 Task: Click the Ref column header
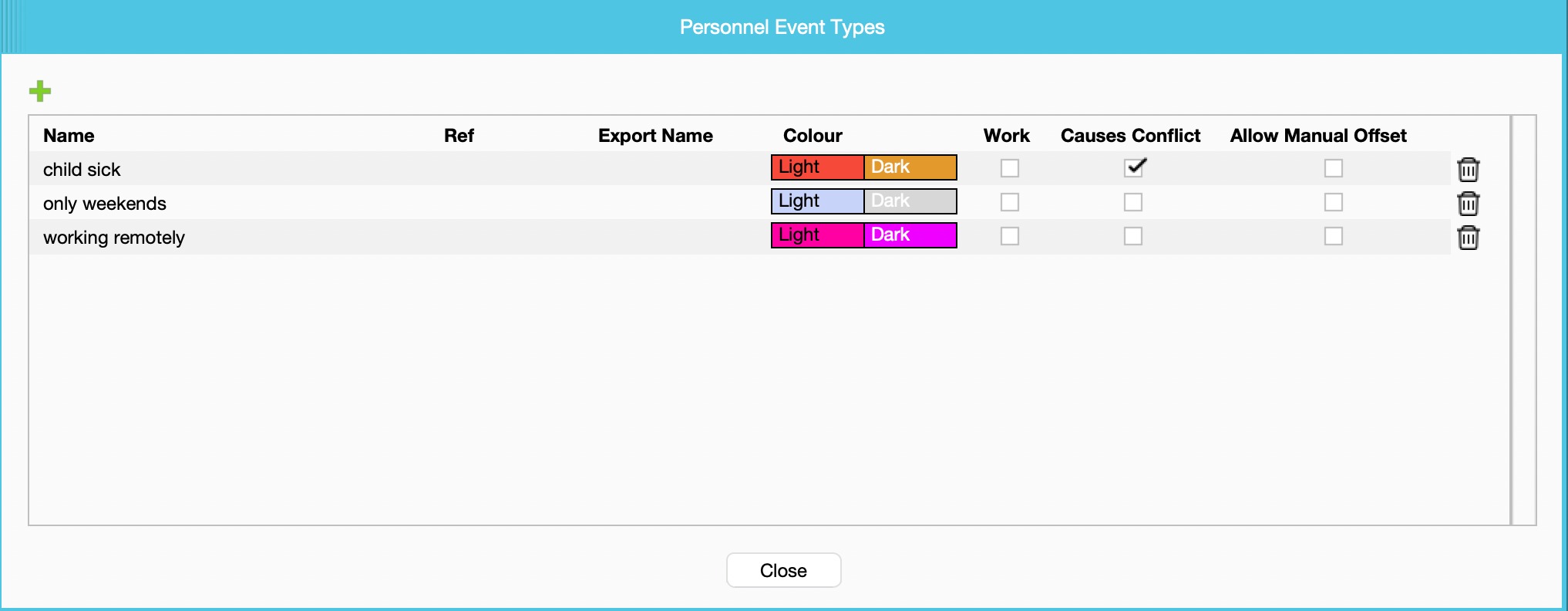tap(459, 136)
